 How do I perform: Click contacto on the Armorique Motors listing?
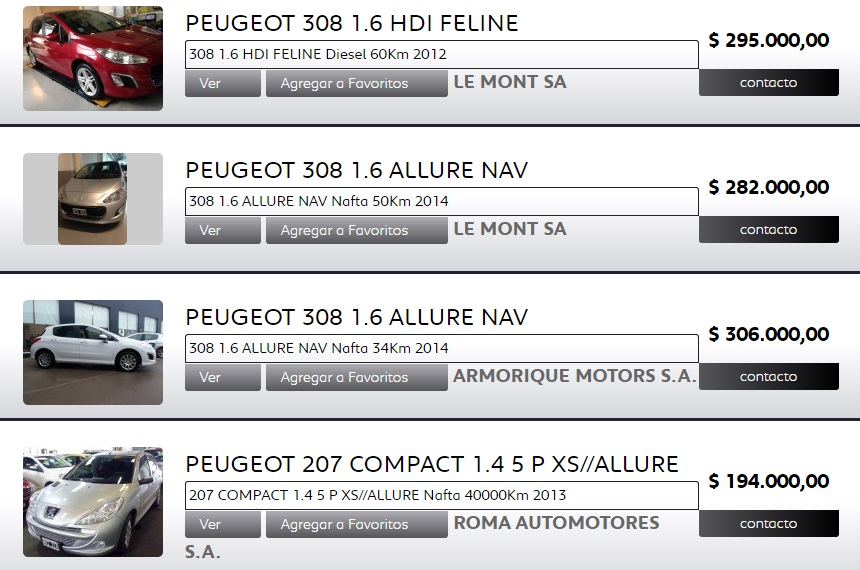(x=768, y=377)
